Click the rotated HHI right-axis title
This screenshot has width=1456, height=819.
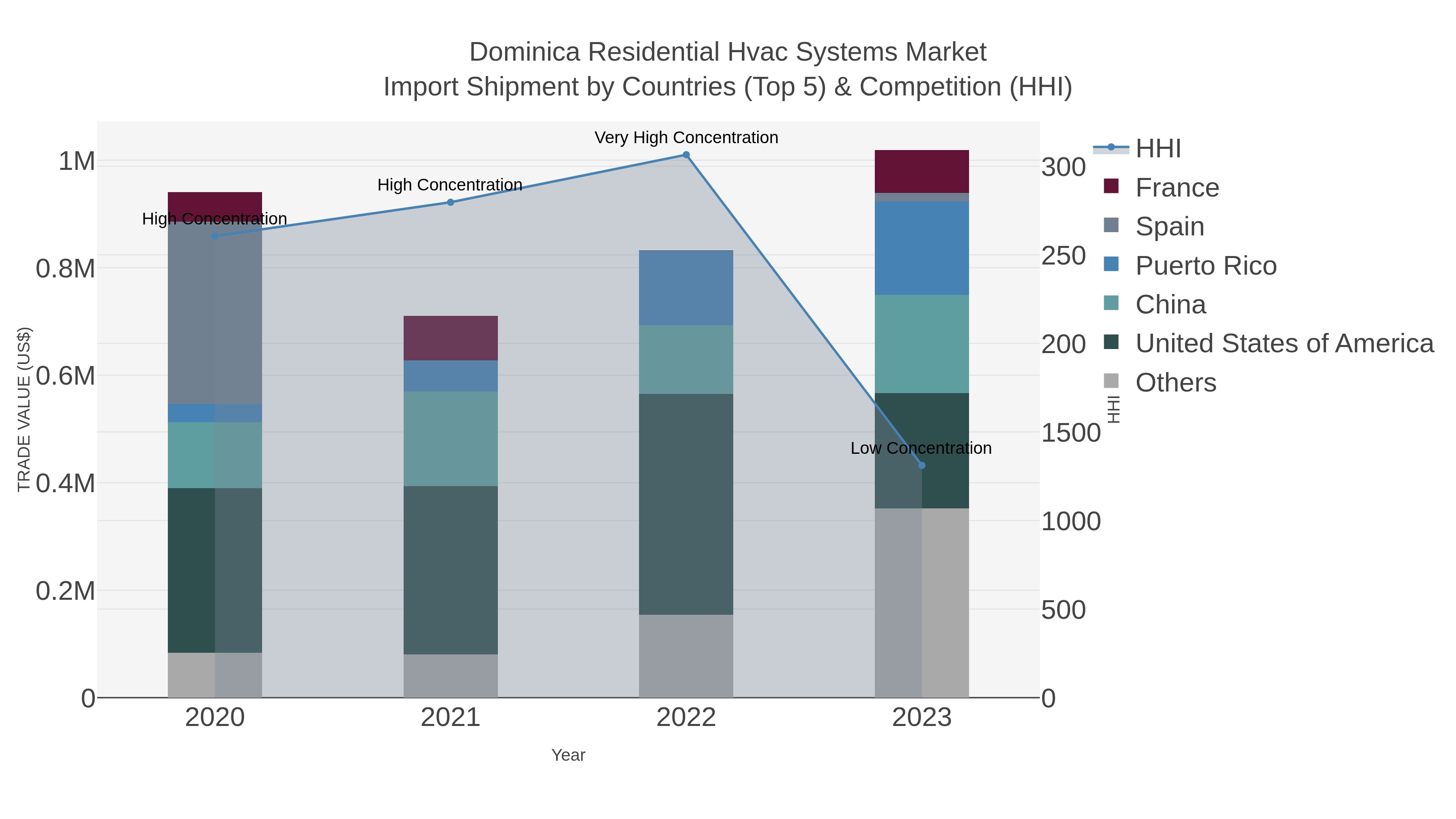[x=1113, y=409]
